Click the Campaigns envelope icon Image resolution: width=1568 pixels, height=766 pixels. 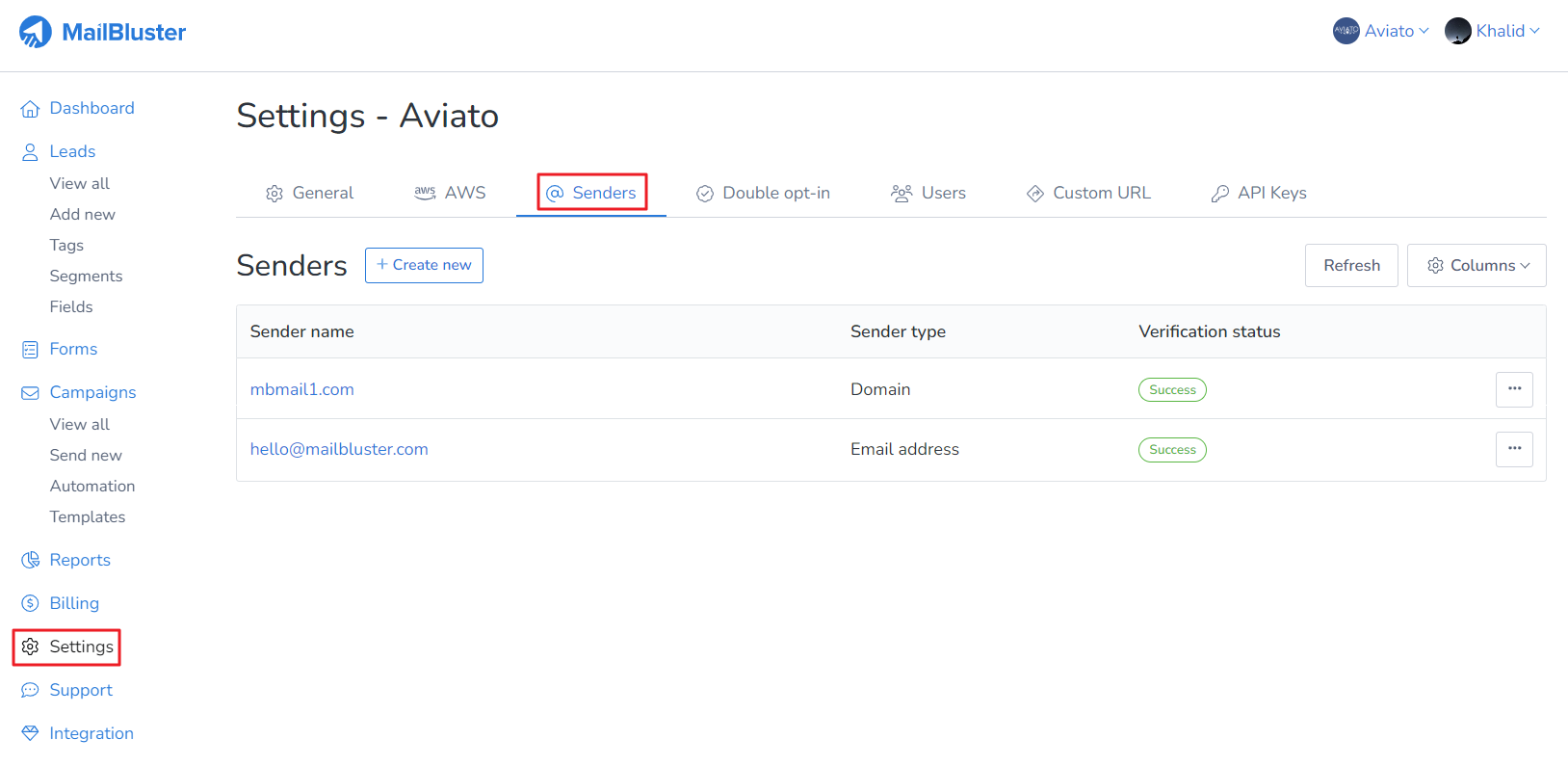tap(30, 393)
